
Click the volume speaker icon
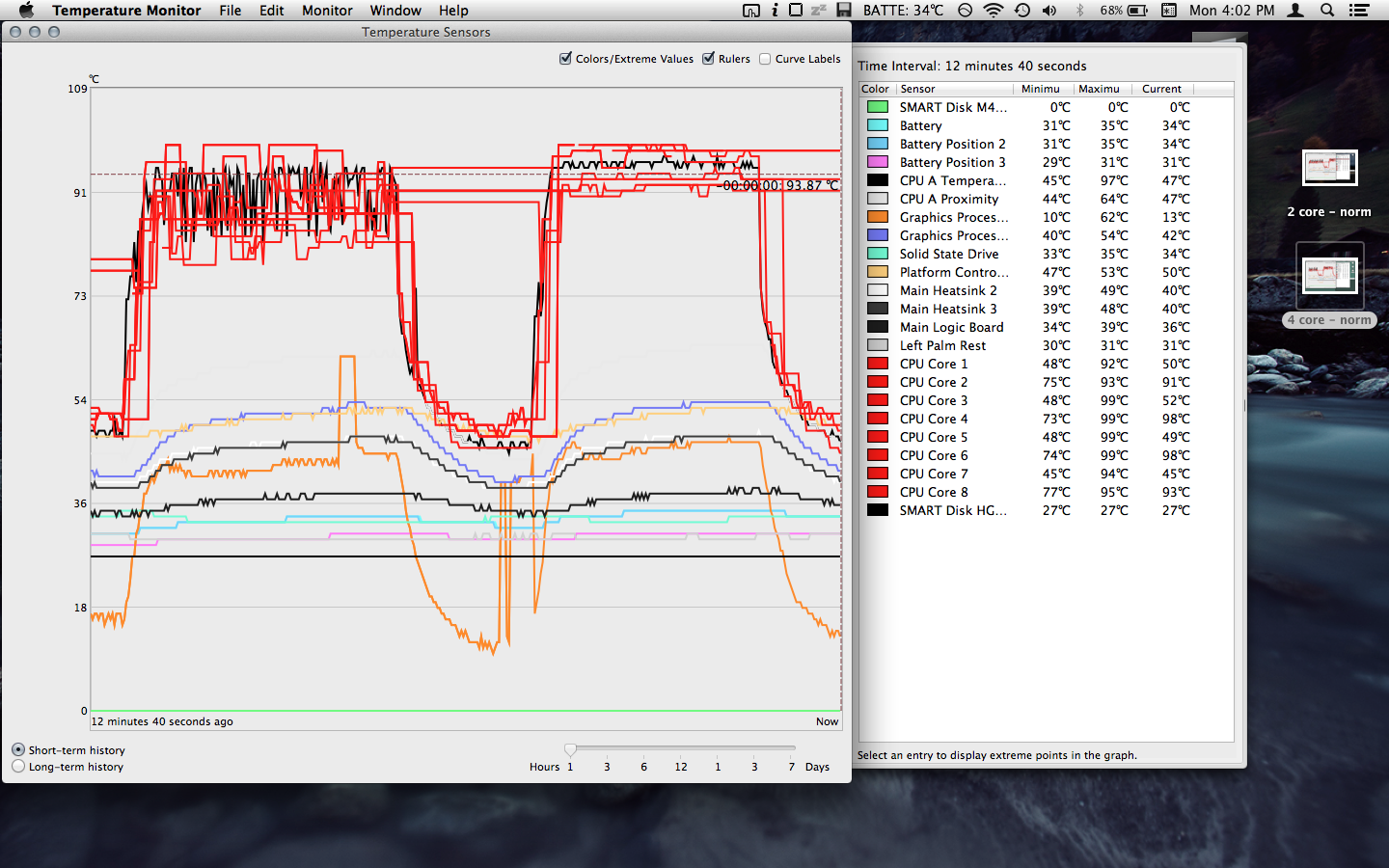1049,11
